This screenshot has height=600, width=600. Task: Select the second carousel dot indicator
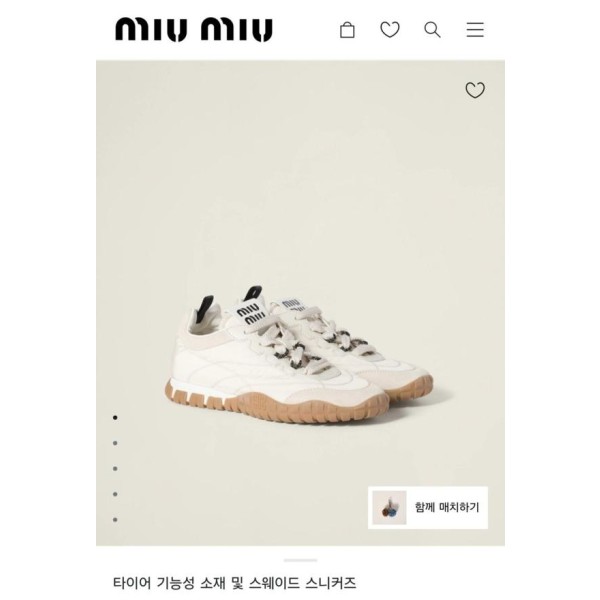pos(115,443)
